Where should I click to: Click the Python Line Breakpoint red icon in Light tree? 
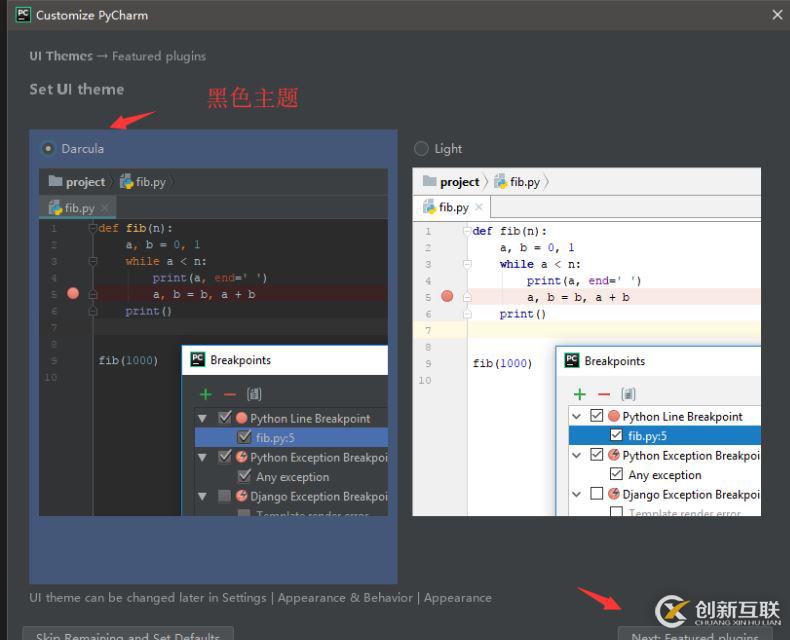(614, 416)
